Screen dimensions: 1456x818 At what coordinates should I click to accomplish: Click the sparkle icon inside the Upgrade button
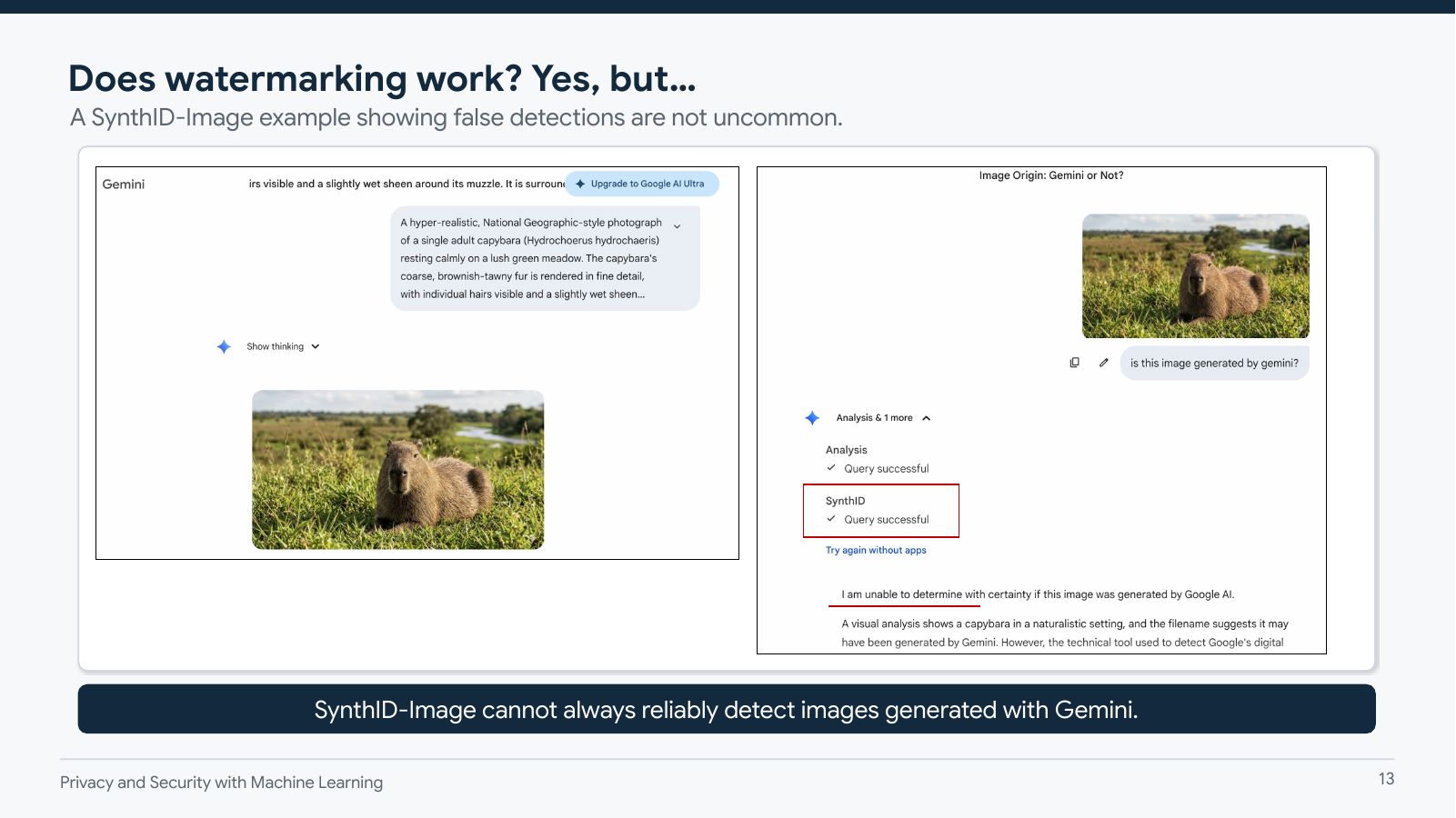click(579, 184)
